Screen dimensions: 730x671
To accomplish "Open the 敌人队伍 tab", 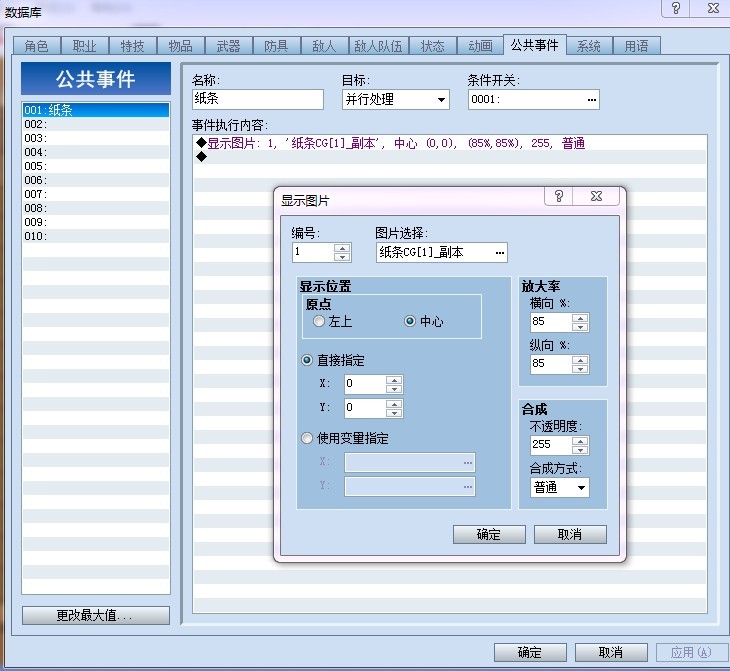I will [x=379, y=46].
